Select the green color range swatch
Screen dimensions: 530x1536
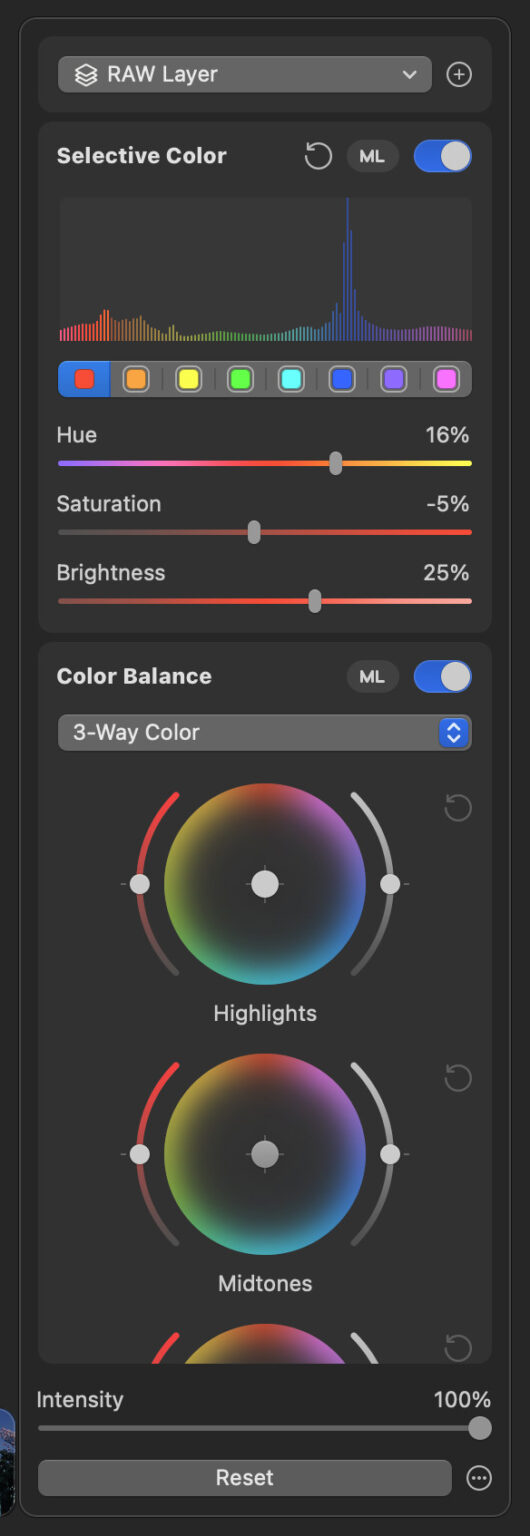tap(239, 379)
